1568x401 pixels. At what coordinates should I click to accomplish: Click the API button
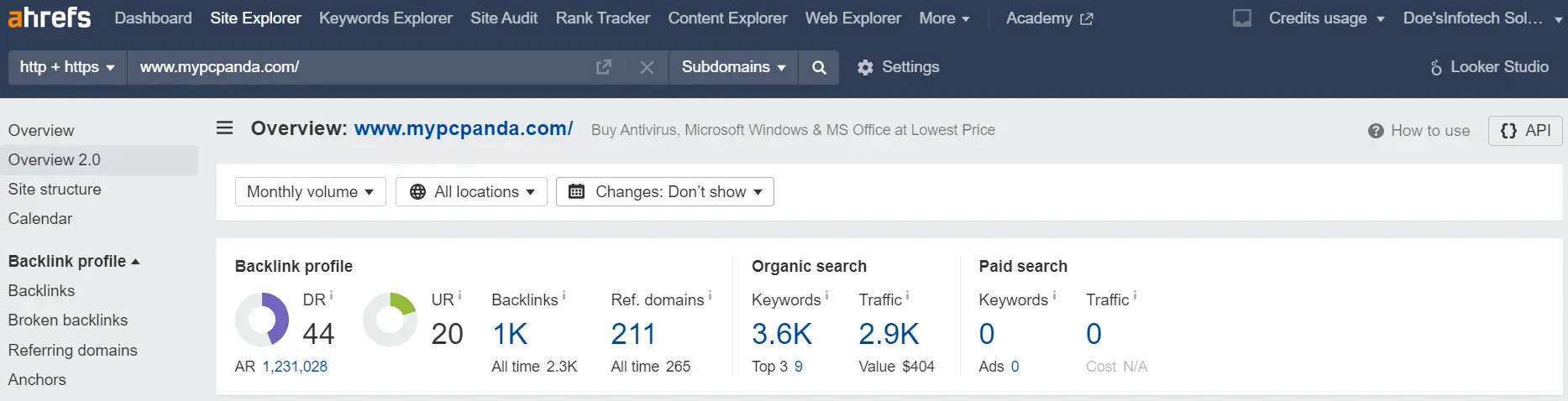coord(1525,130)
